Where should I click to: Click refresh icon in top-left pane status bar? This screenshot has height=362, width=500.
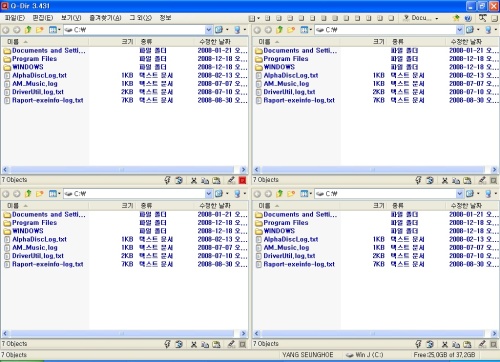pos(179,180)
